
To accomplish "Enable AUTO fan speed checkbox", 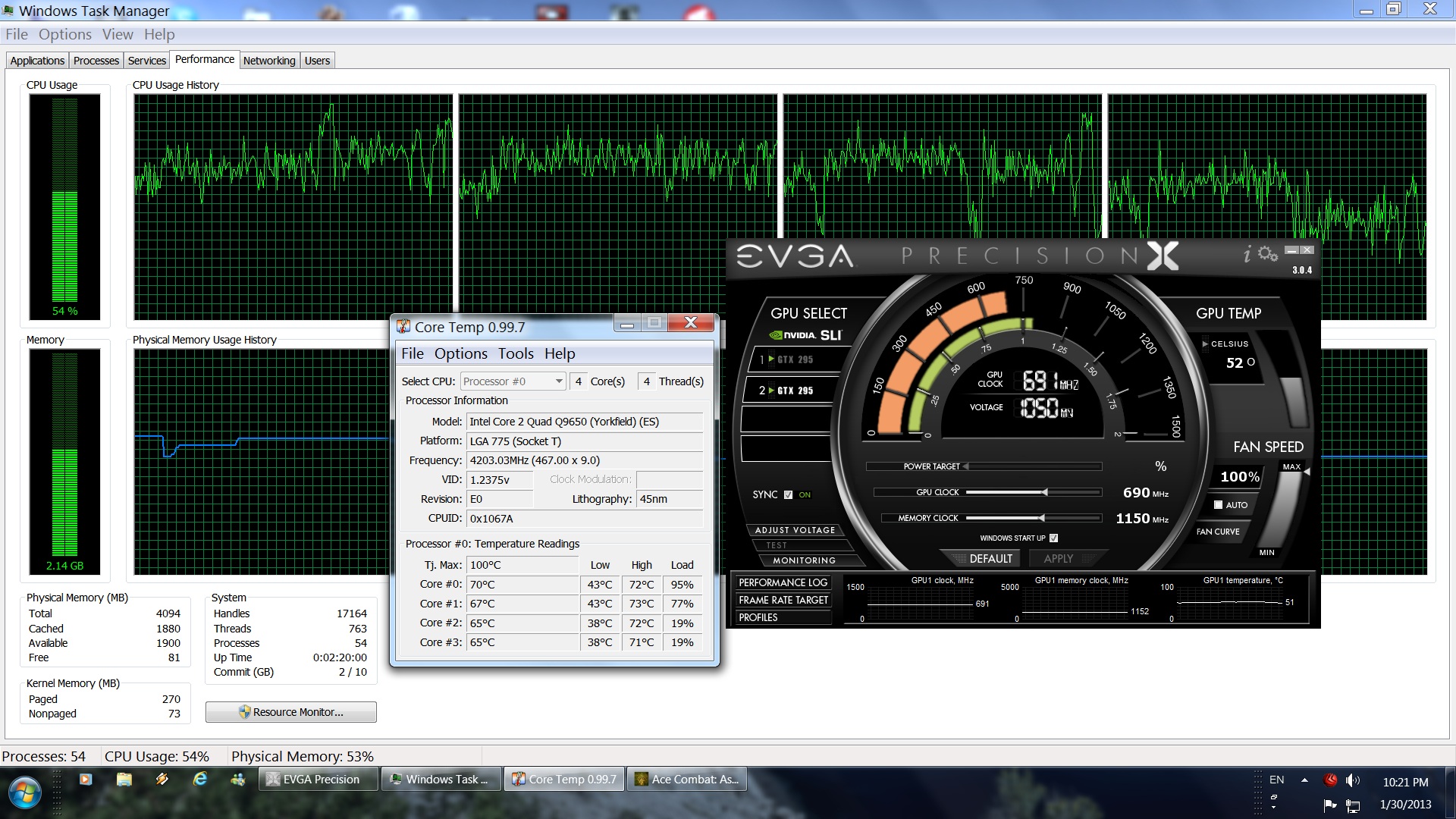I will pos(1218,505).
